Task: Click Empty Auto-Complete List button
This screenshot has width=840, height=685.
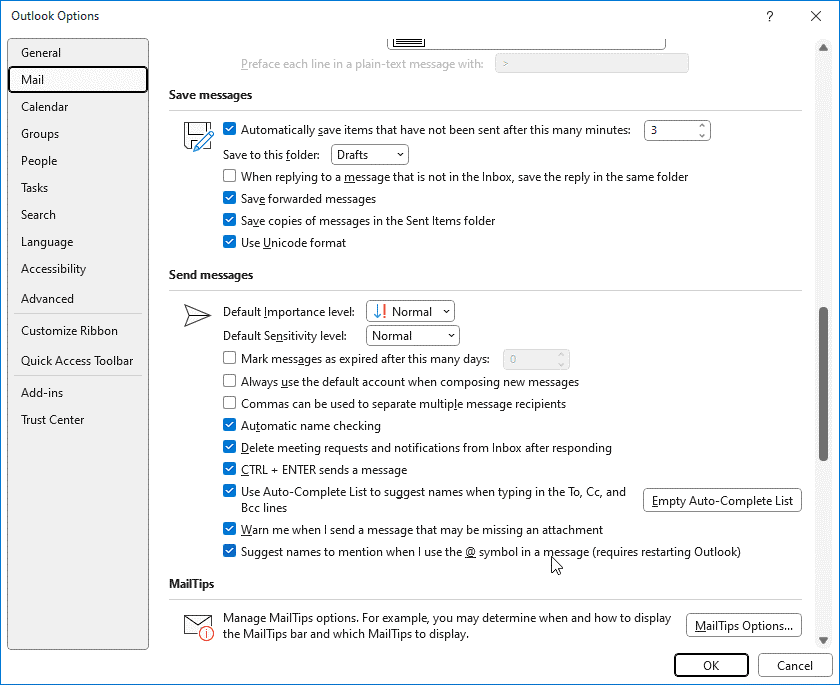Action: (x=721, y=501)
